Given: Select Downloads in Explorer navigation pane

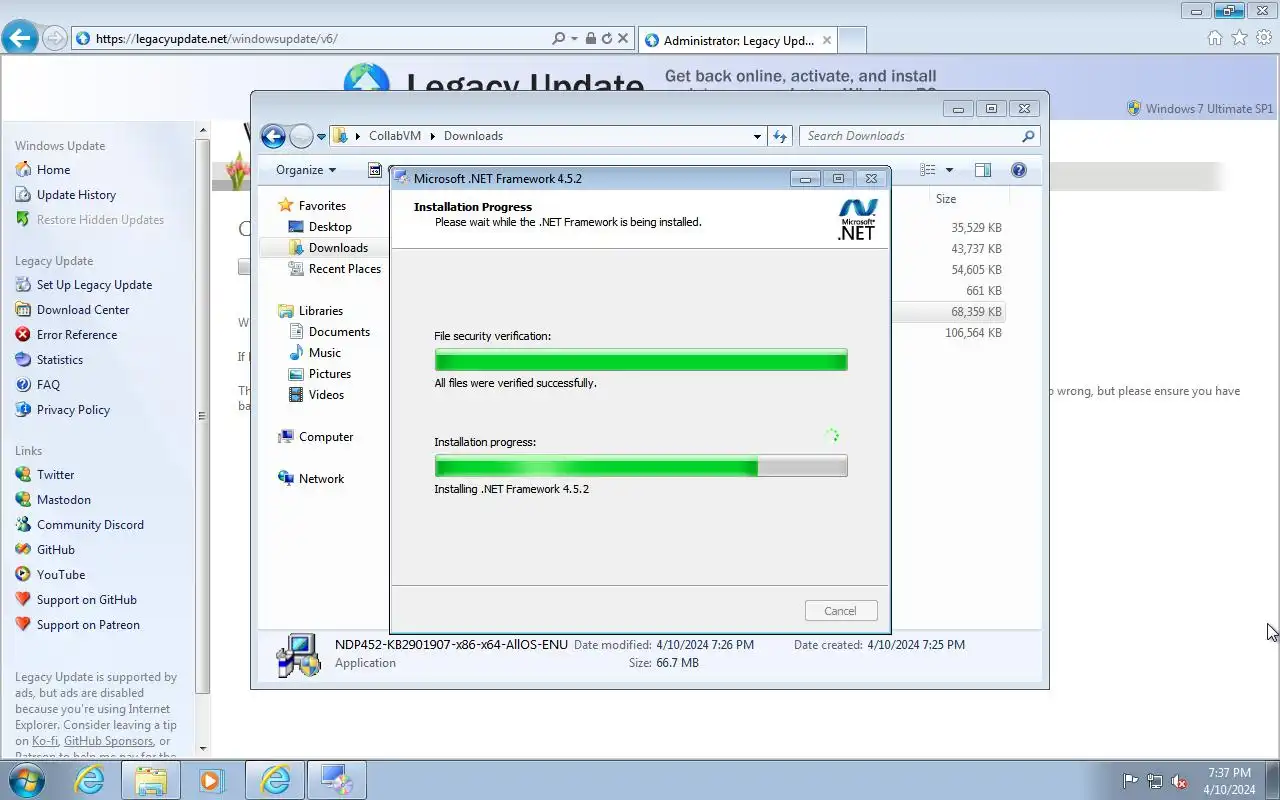Looking at the screenshot, I should pos(338,248).
